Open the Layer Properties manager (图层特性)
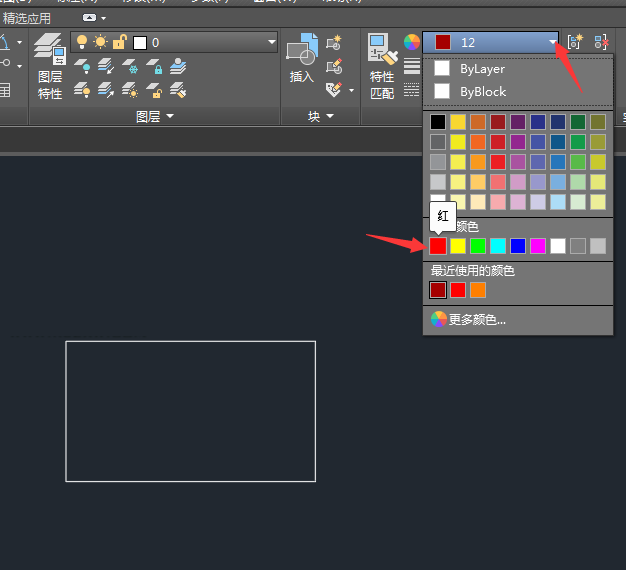The width and height of the screenshot is (626, 570). [50, 67]
